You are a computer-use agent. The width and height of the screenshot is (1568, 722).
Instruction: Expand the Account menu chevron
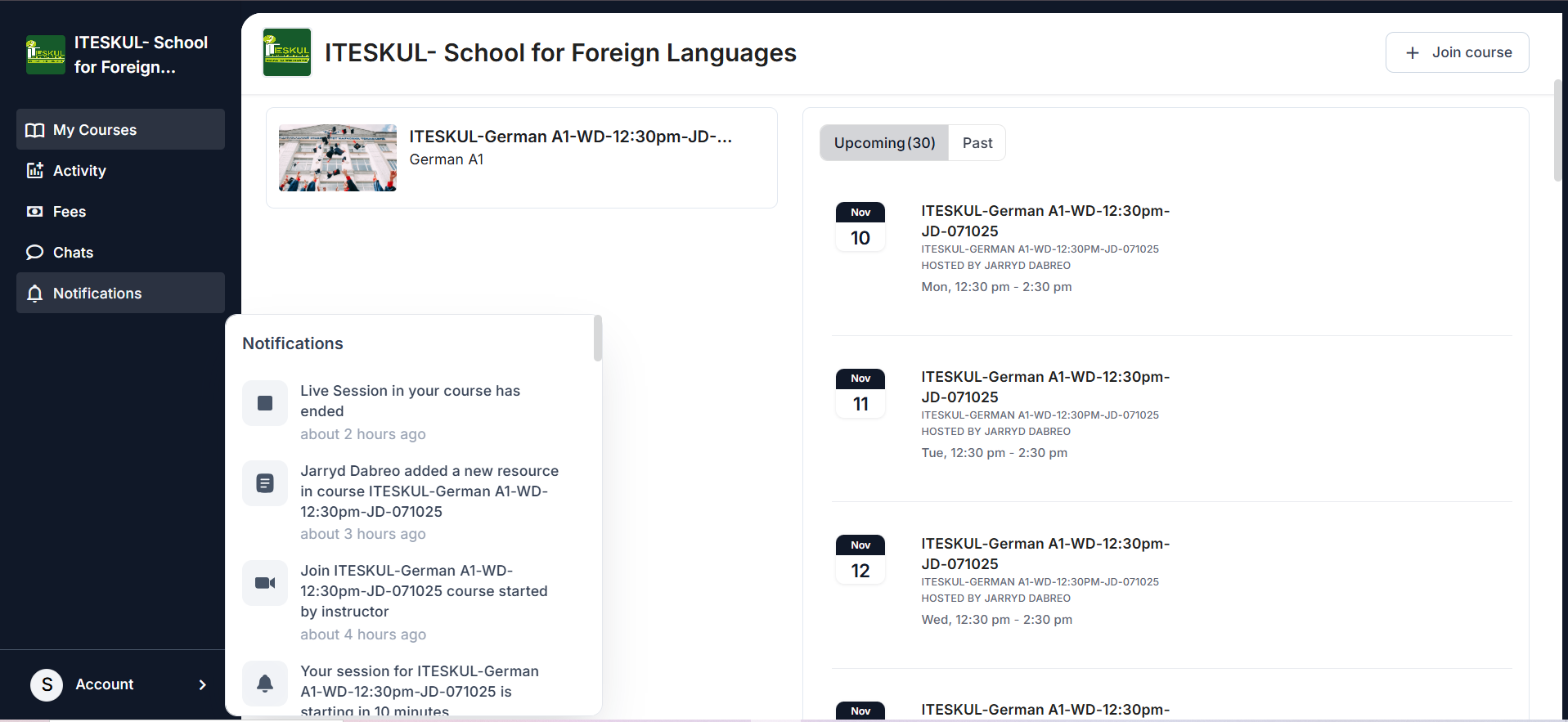coord(202,684)
